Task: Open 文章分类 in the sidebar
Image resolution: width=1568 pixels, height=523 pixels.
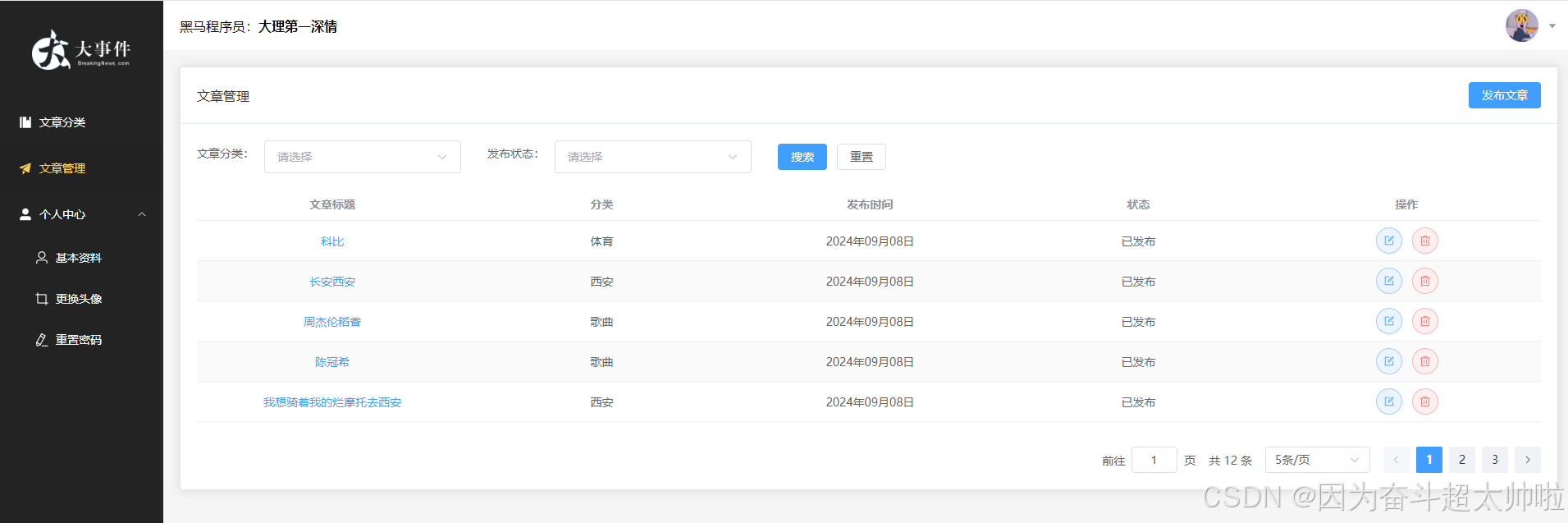Action: 81,122
